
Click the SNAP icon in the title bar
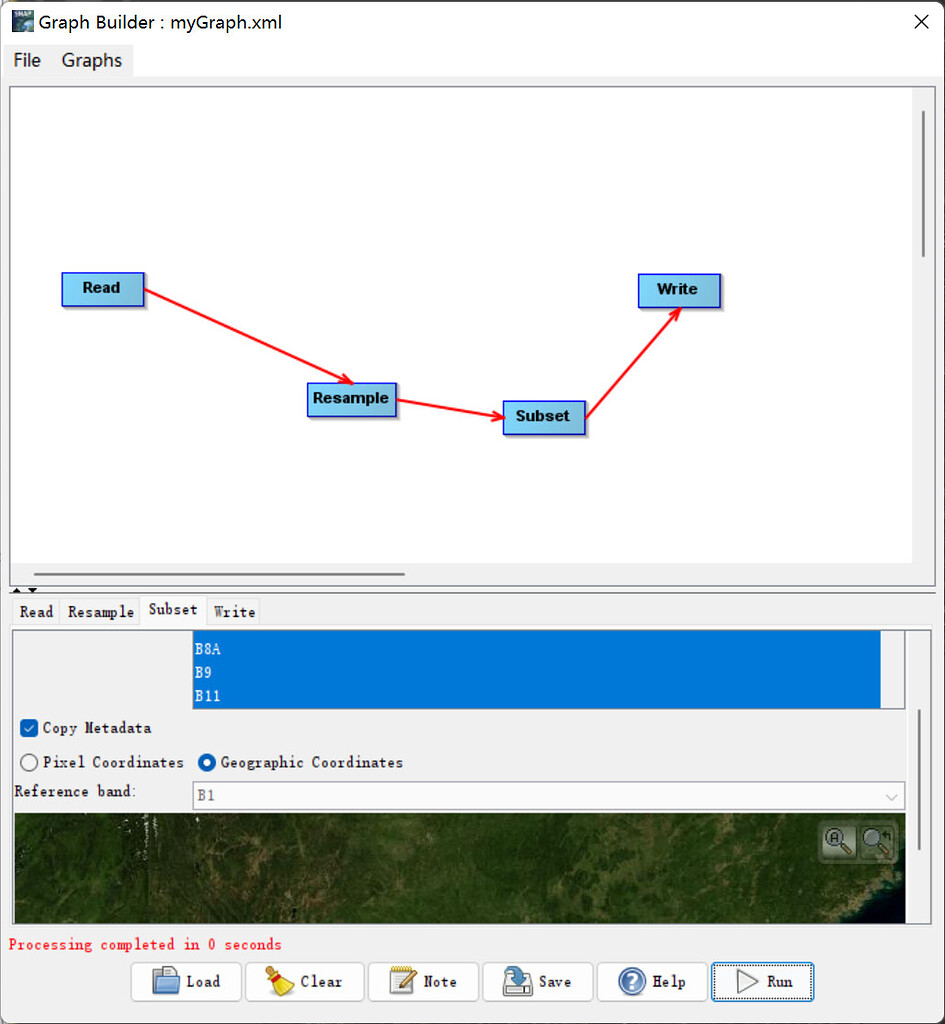point(22,20)
